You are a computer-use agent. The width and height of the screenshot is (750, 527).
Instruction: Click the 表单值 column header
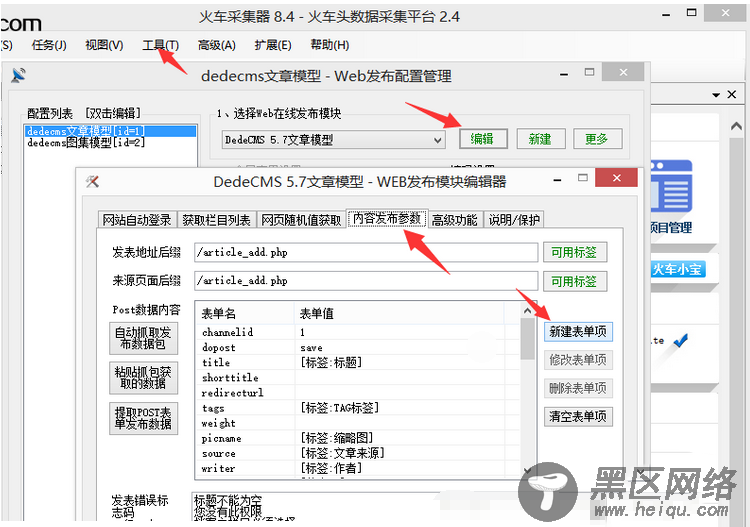pos(399,313)
